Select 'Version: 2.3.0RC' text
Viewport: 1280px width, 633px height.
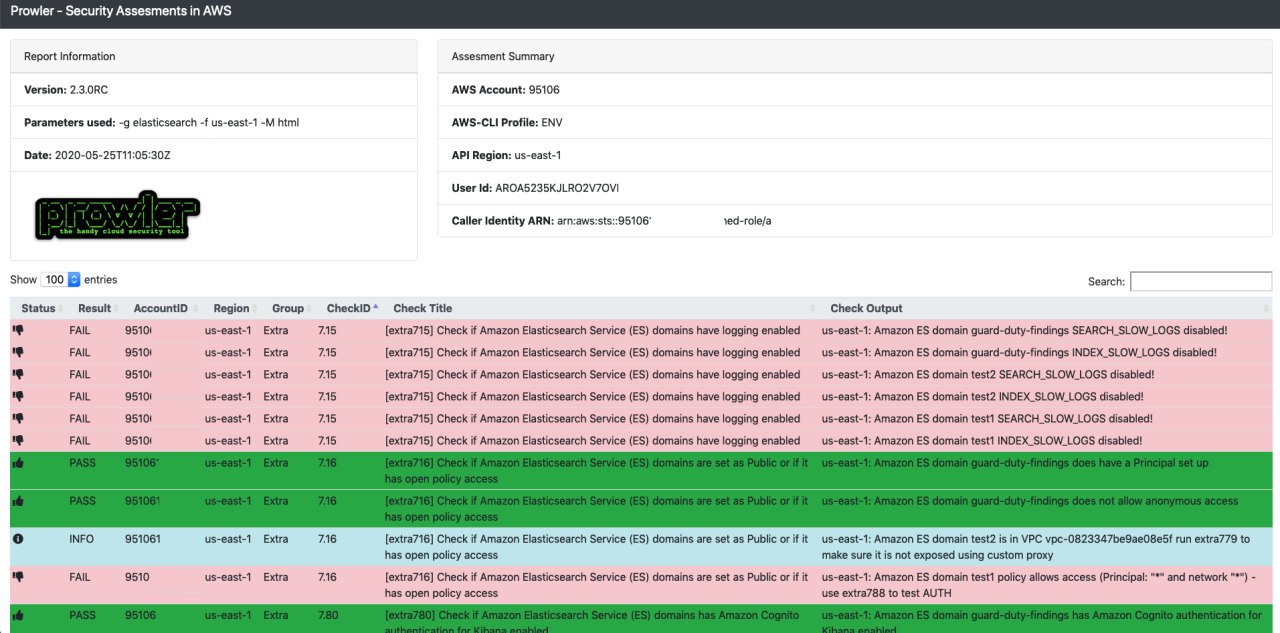66,89
